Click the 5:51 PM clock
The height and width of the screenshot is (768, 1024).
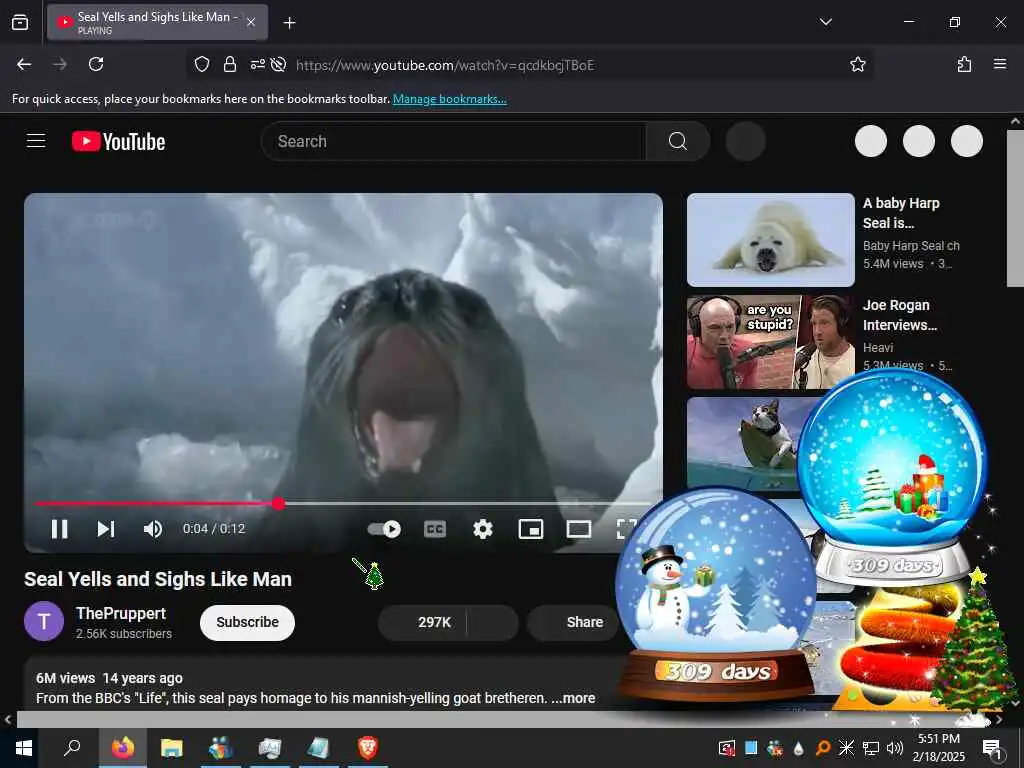938,739
